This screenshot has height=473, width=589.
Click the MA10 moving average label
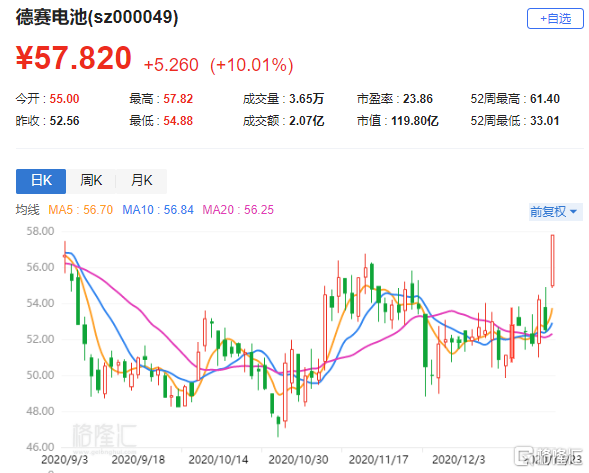pos(158,210)
